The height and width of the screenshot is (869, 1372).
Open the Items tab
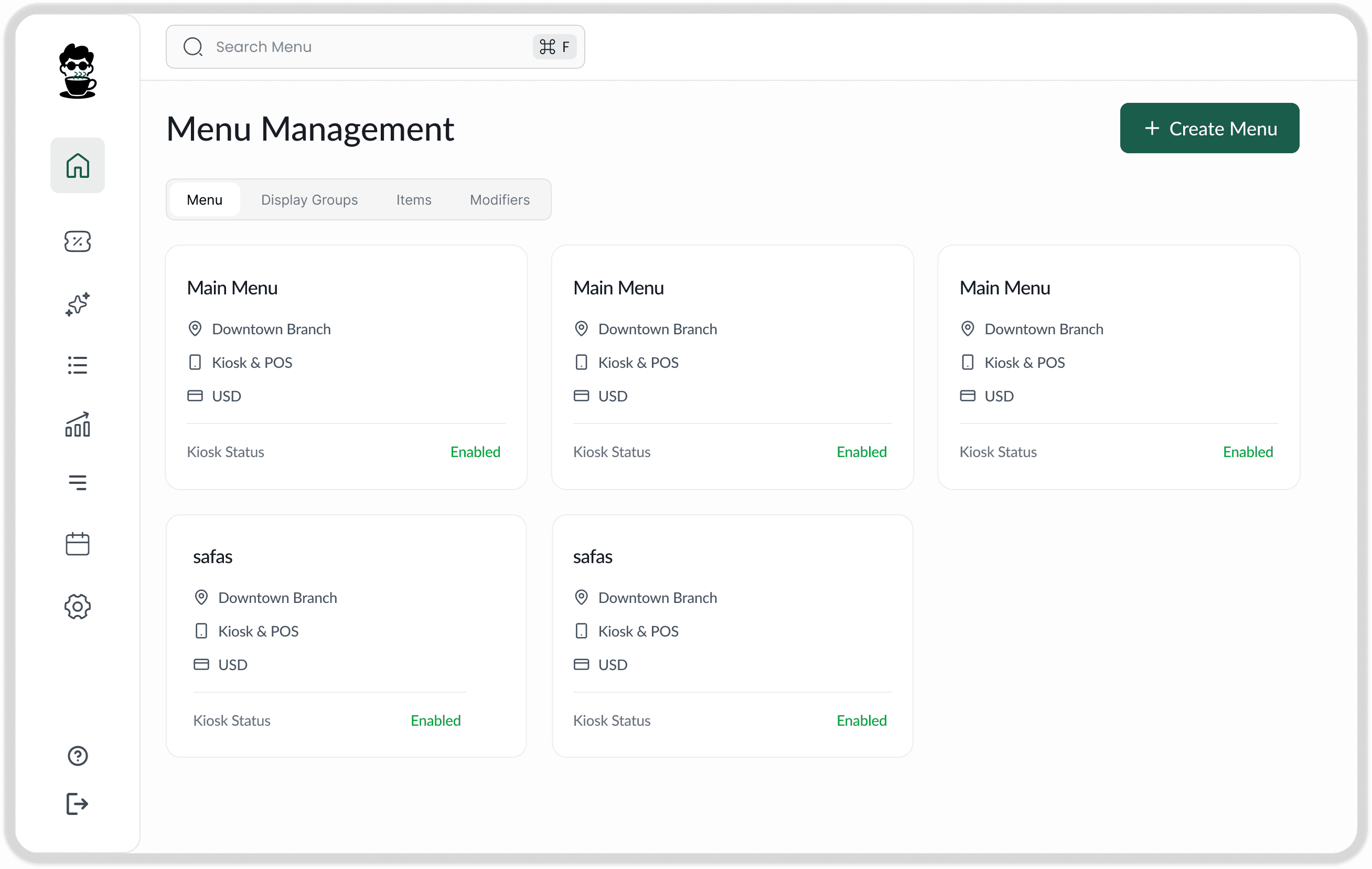[414, 199]
